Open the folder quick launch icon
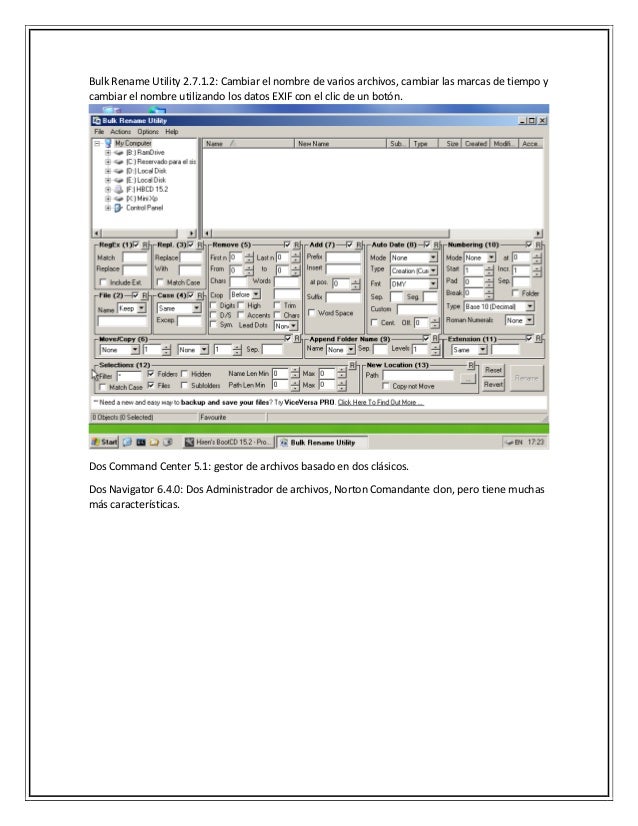Image resolution: width=638 pixels, height=826 pixels. [154, 442]
